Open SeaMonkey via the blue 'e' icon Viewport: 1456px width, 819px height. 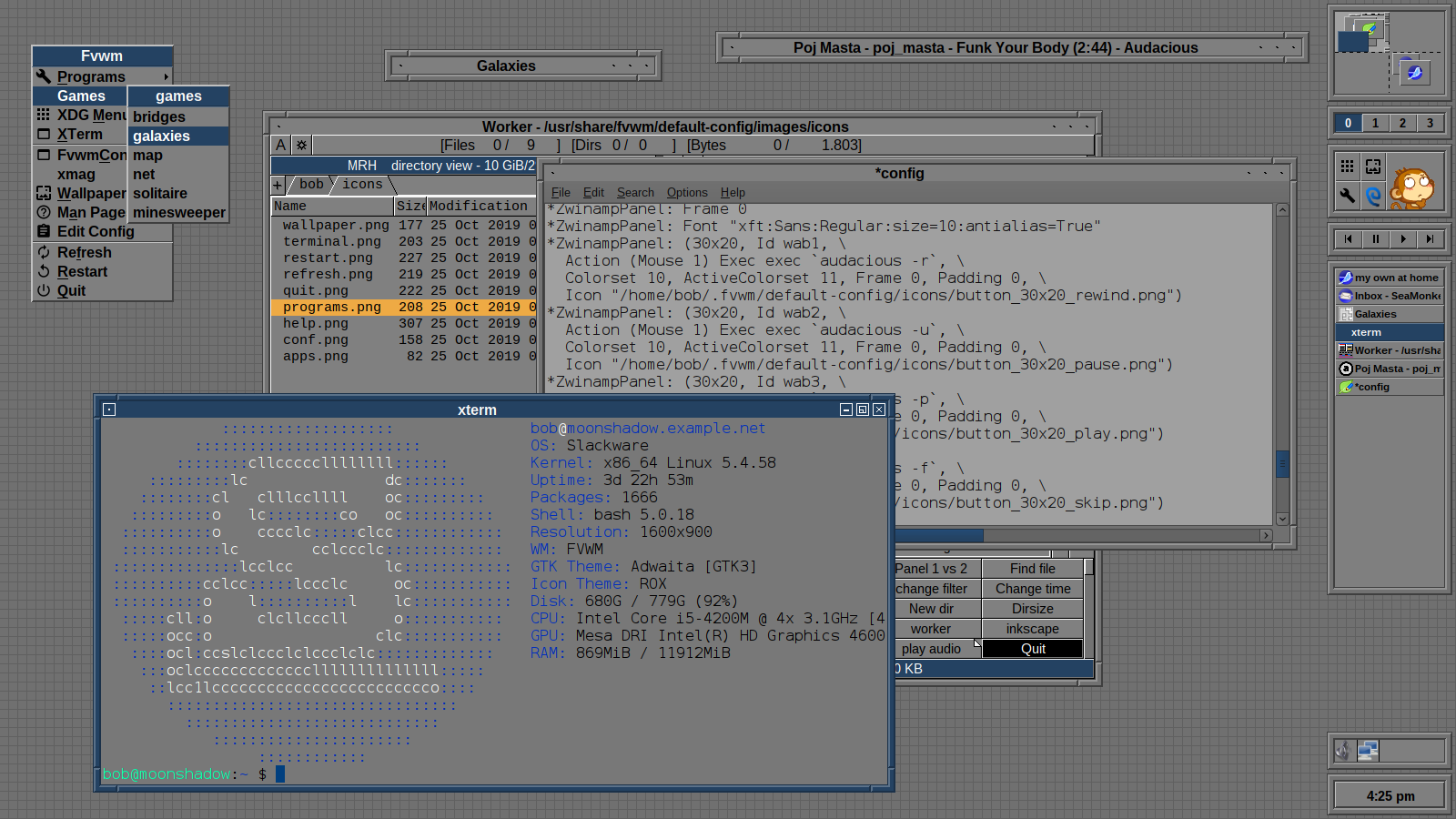coord(1373,194)
